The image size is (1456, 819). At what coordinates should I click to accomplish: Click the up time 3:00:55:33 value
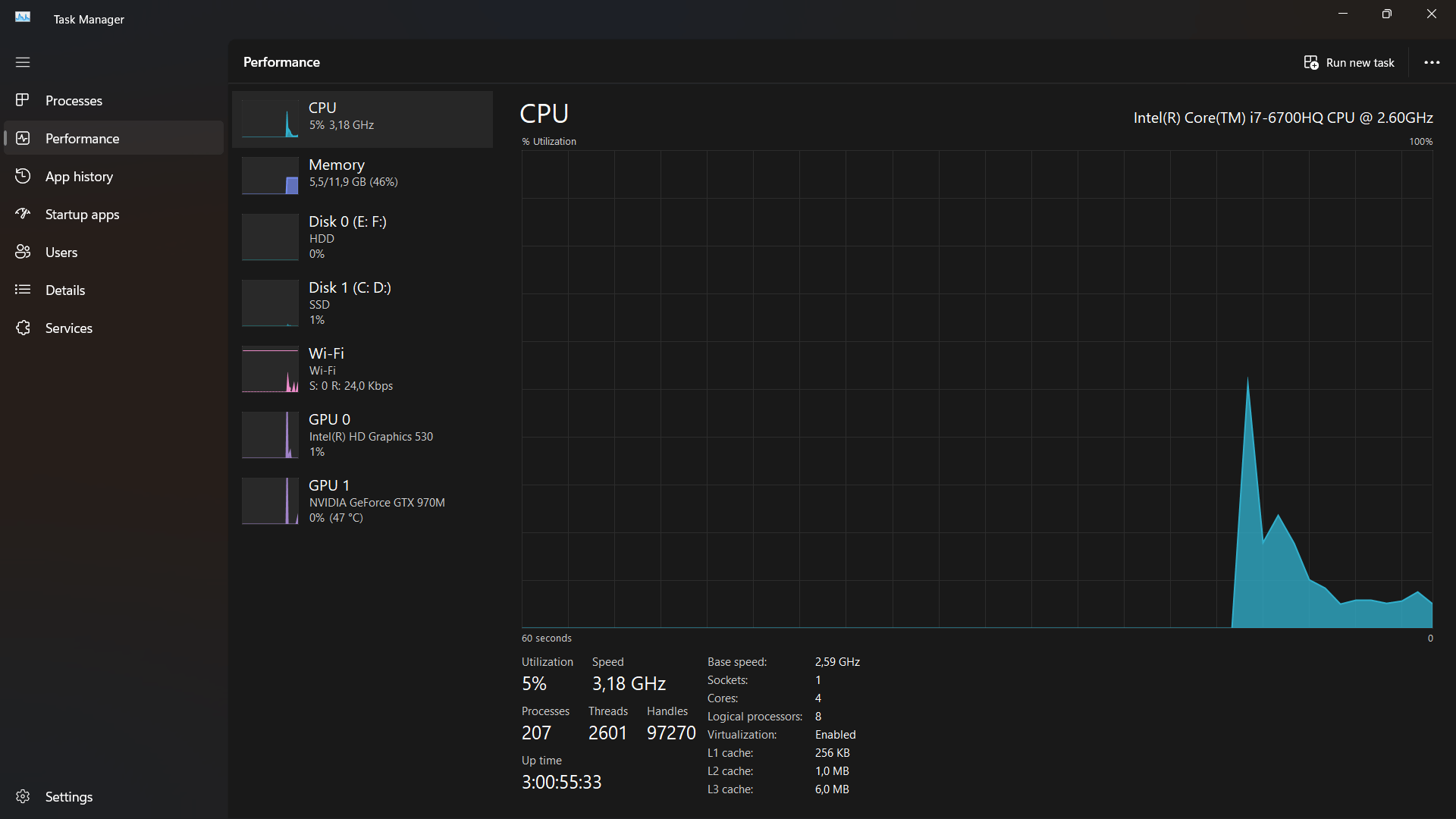coord(561,782)
